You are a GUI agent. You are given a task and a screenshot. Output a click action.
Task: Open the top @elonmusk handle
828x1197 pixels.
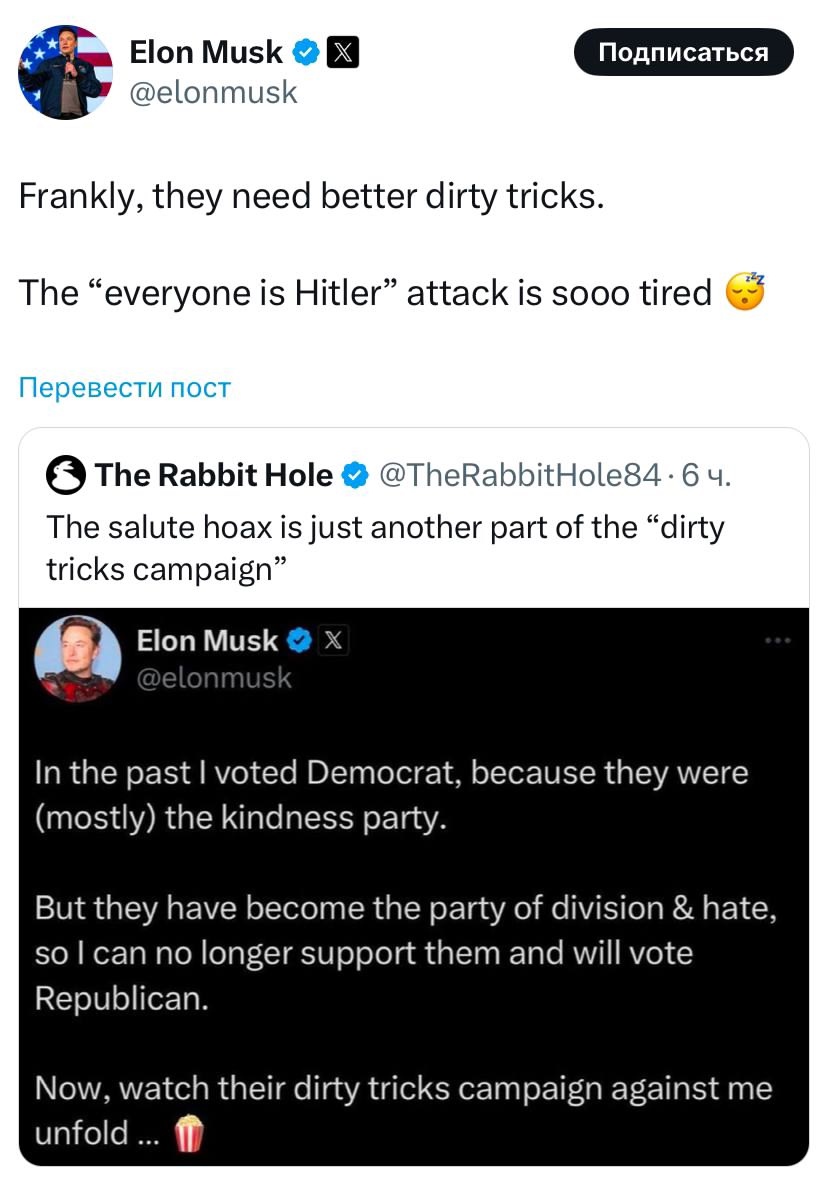(213, 92)
